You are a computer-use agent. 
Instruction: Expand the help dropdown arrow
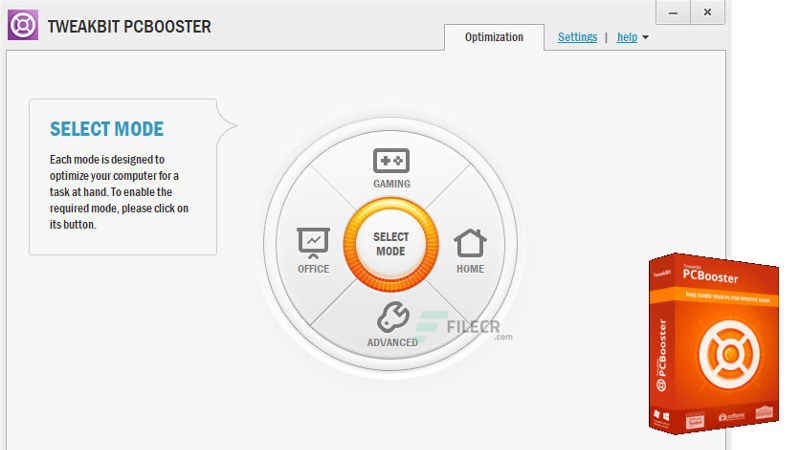[645, 37]
